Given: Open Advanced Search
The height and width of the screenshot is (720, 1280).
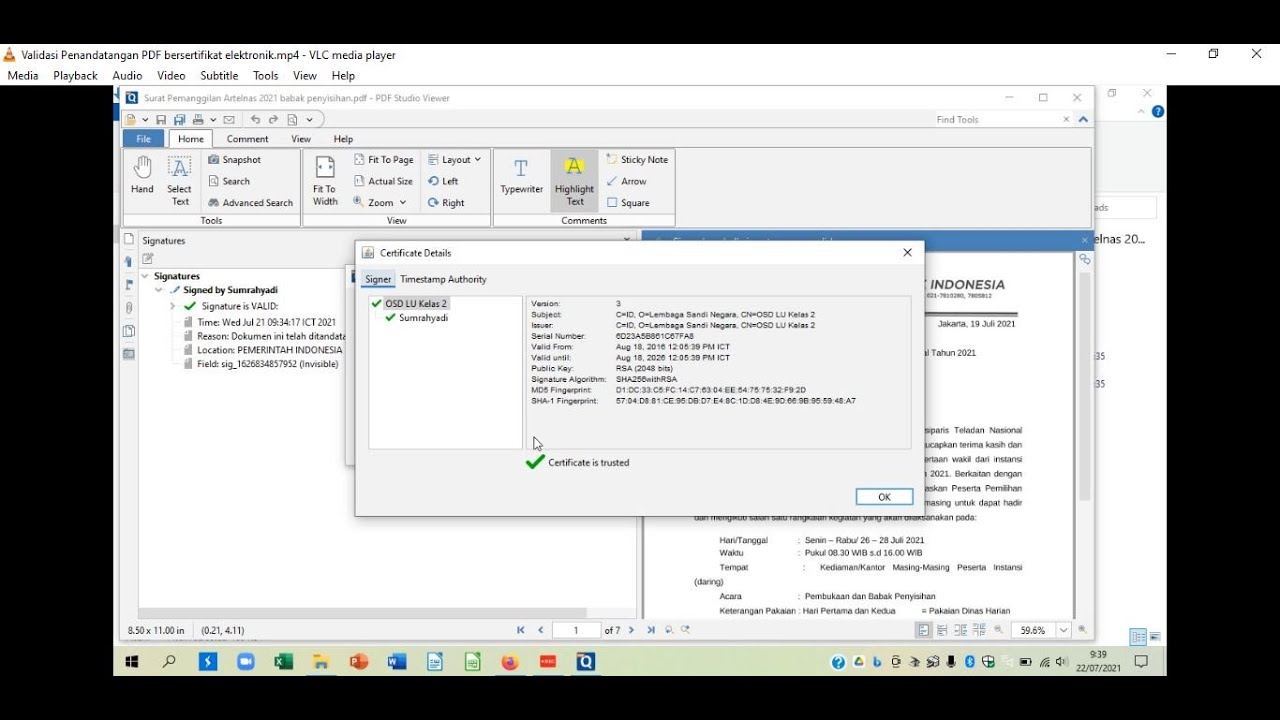Looking at the screenshot, I should pos(250,203).
